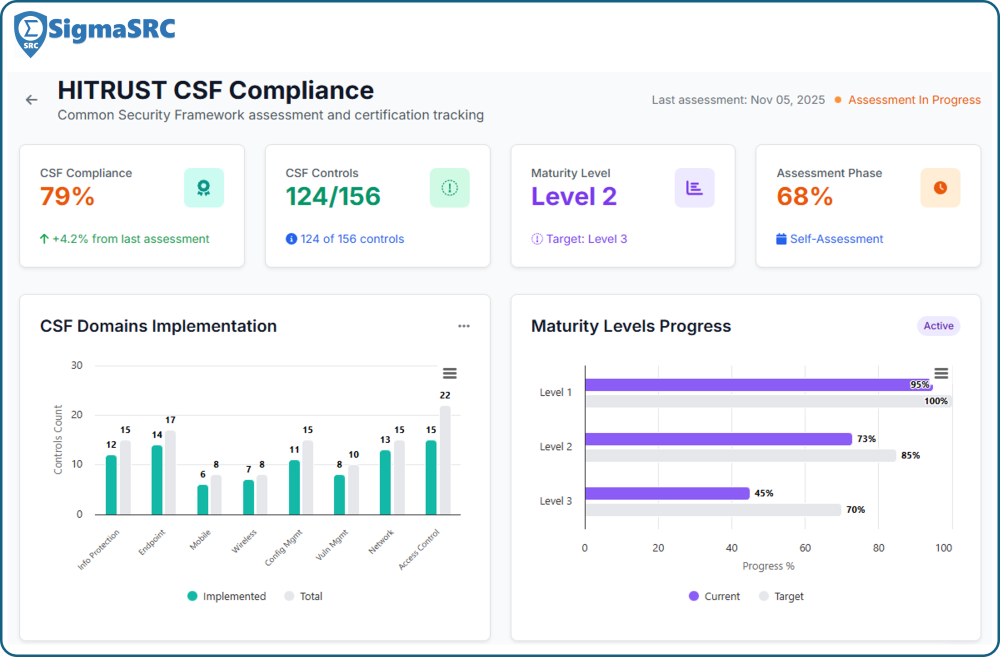Click the Level 2 target 85% bar
The image size is (1000, 657).
[x=741, y=456]
